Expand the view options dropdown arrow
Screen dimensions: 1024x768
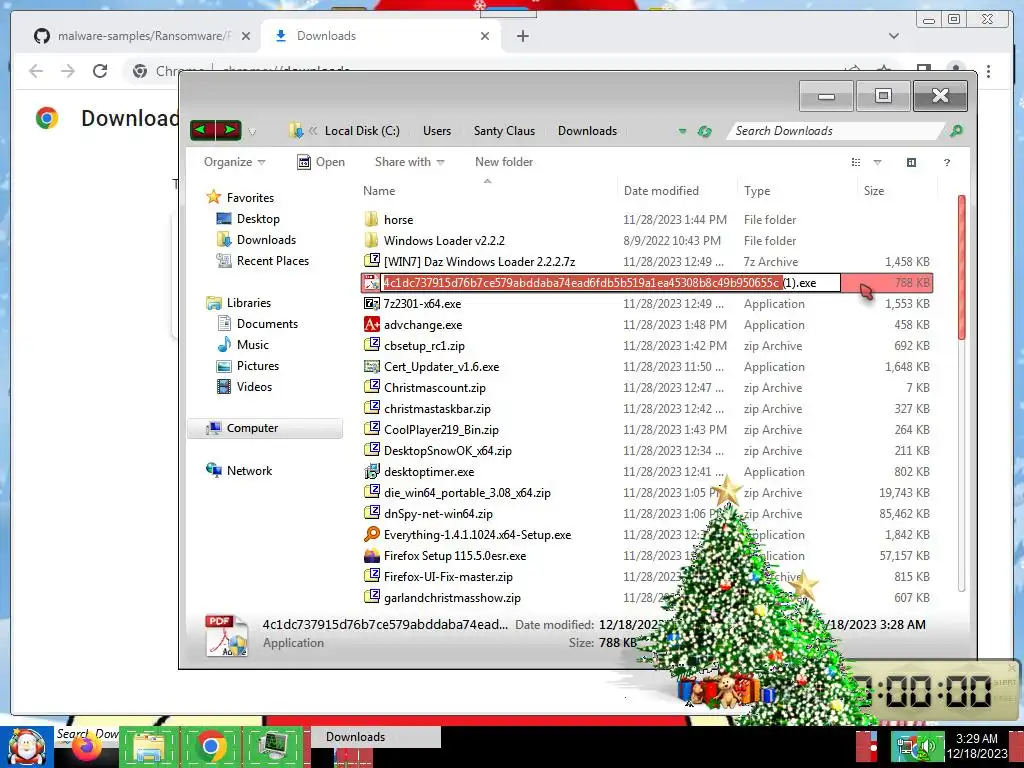877,162
